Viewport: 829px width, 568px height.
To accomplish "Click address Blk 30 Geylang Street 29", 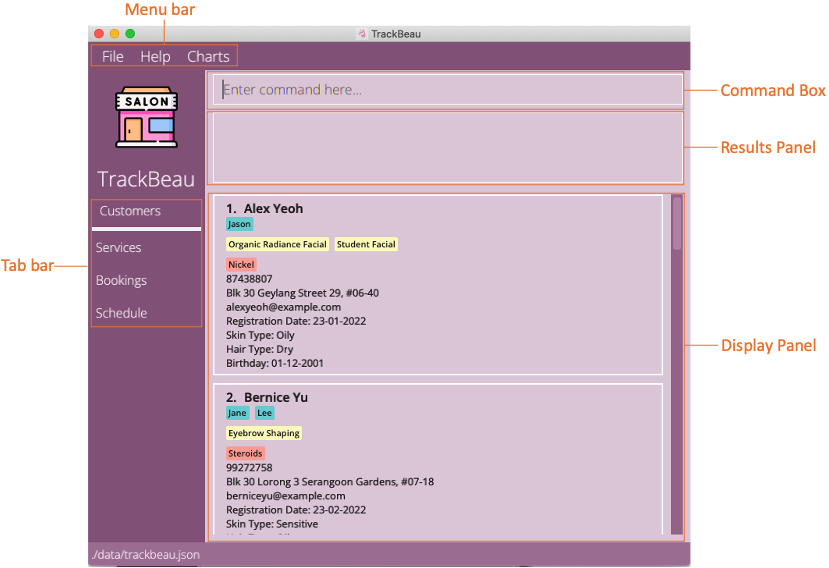I will [x=302, y=293].
